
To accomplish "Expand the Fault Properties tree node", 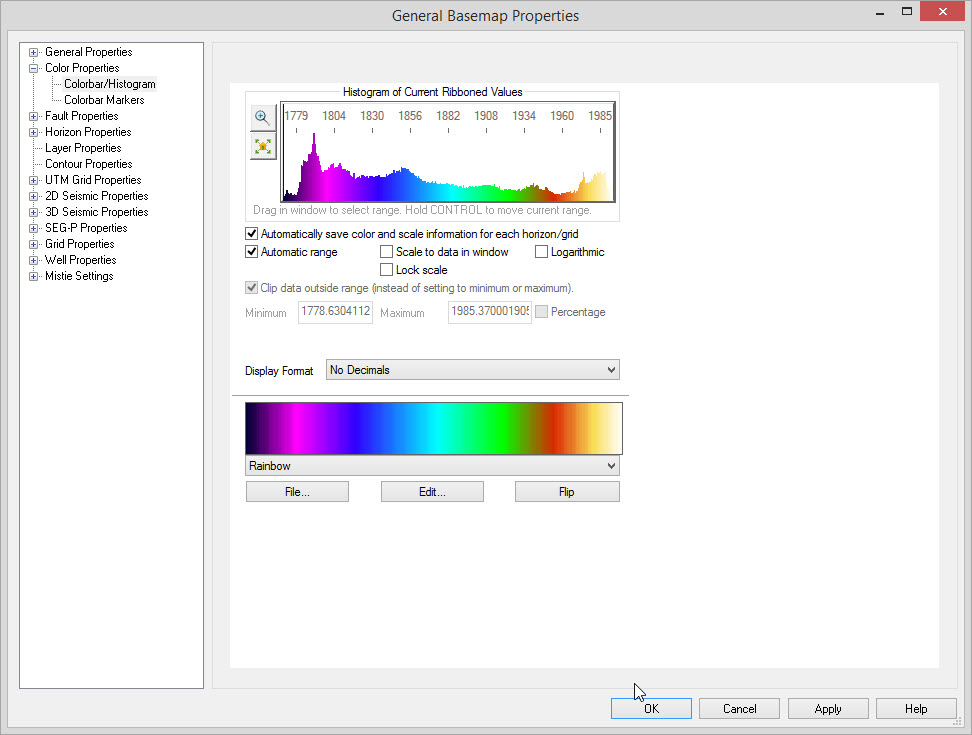I will tap(34, 116).
